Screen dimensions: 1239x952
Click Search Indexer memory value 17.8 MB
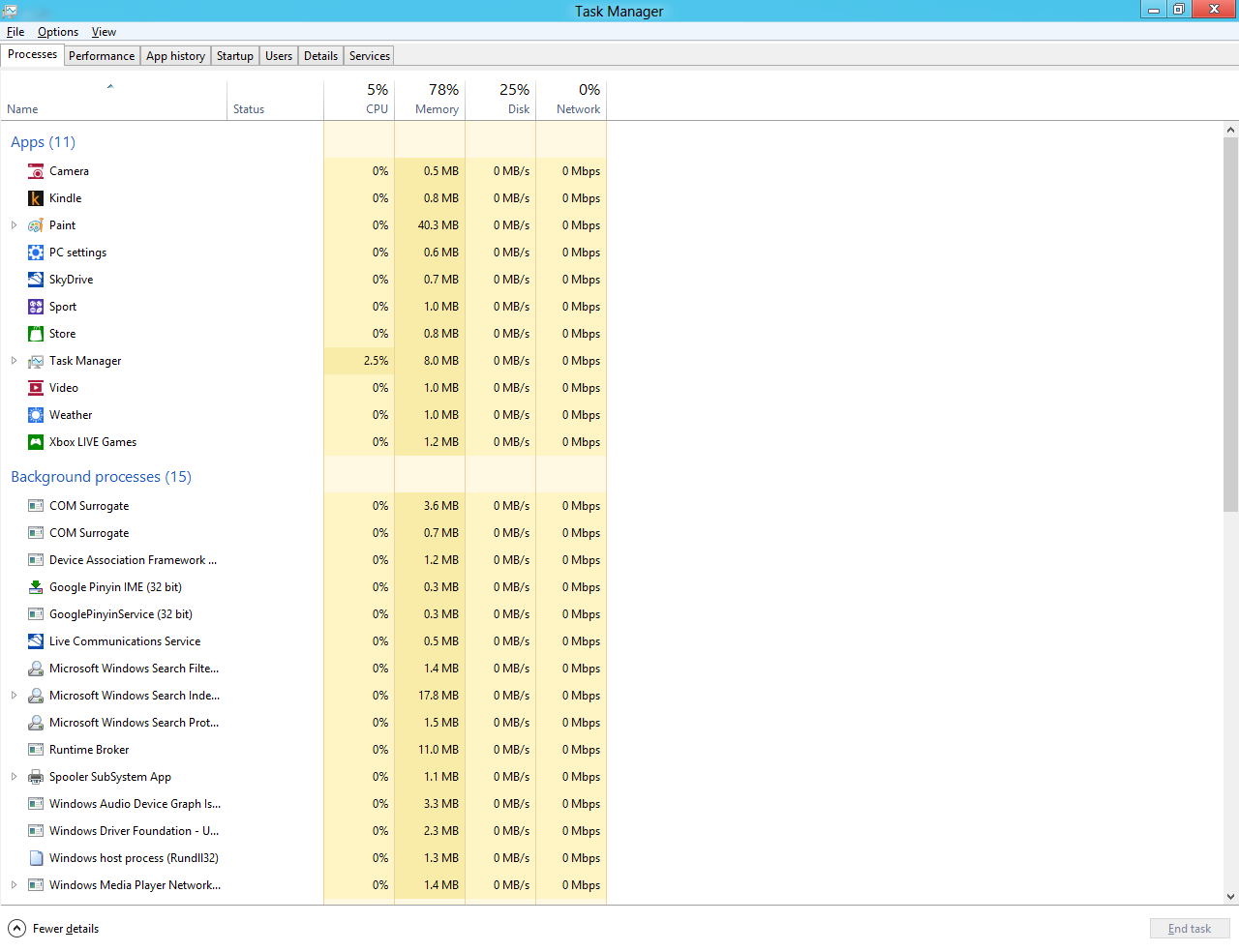click(x=438, y=696)
